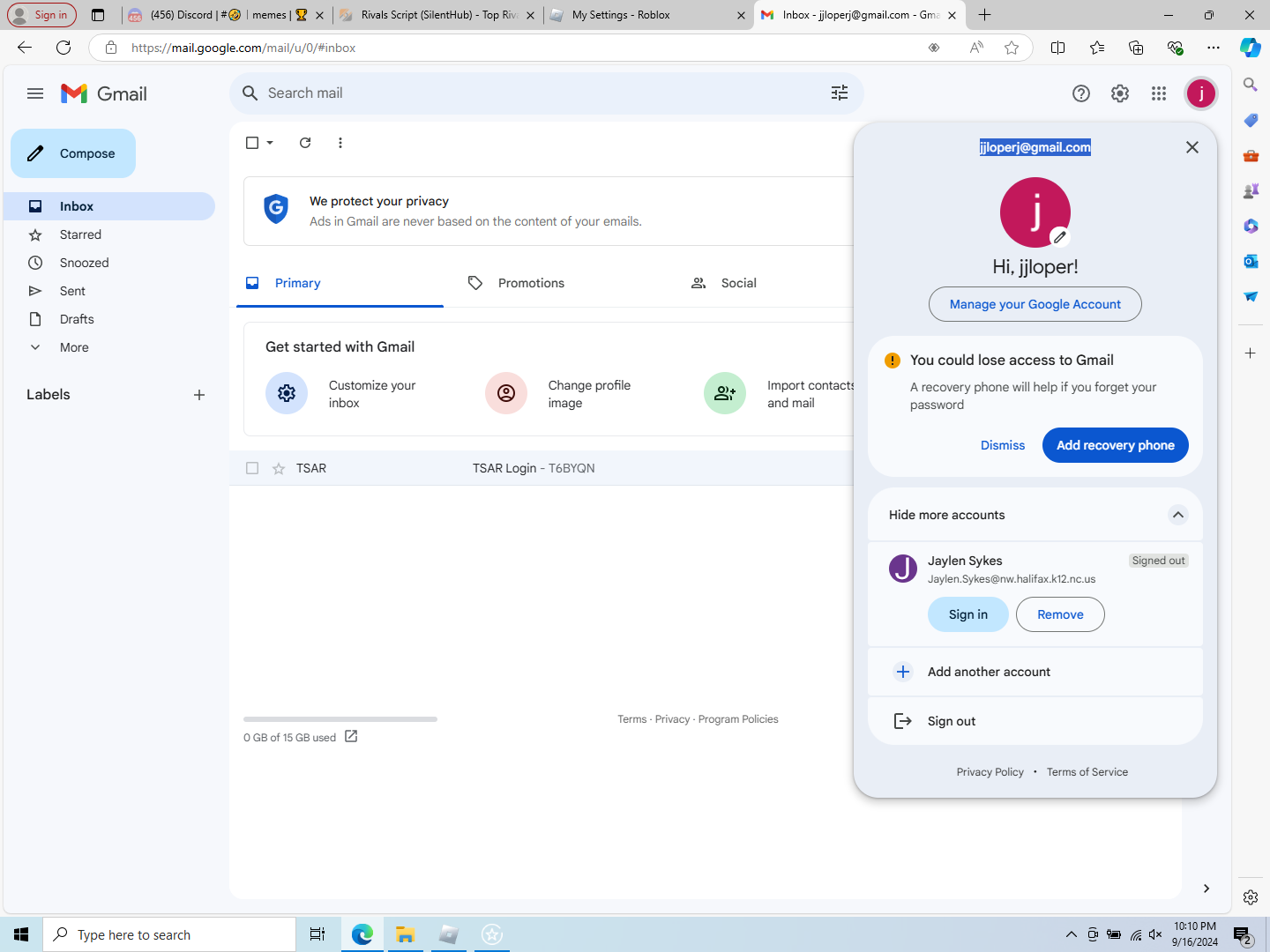
Task: Open the Snoozed folder
Action: 109,263
